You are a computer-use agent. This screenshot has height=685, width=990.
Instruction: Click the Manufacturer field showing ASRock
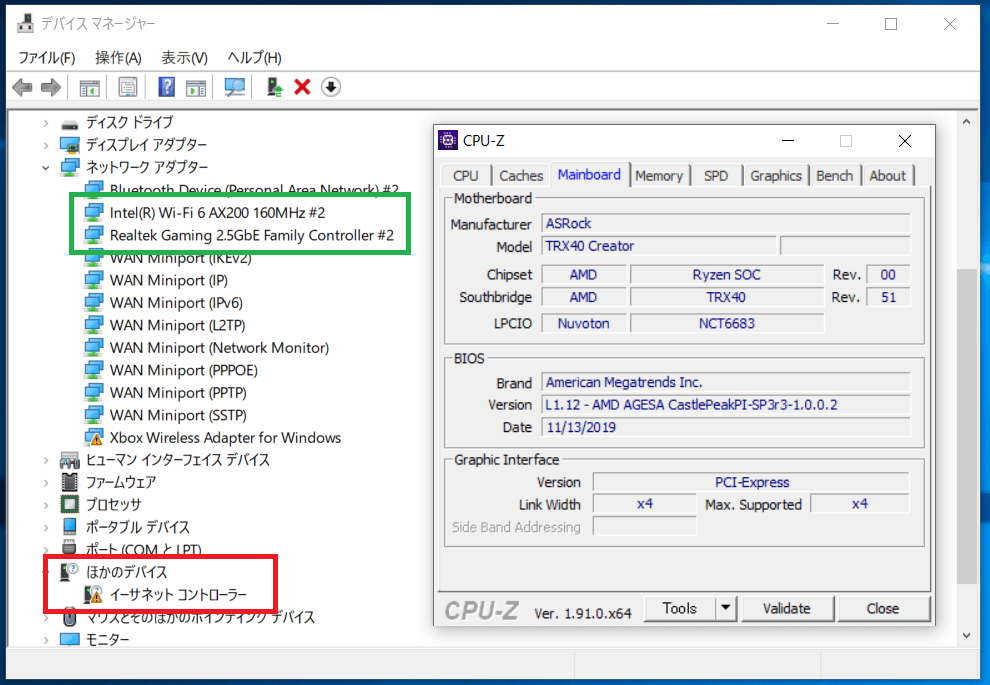click(725, 223)
